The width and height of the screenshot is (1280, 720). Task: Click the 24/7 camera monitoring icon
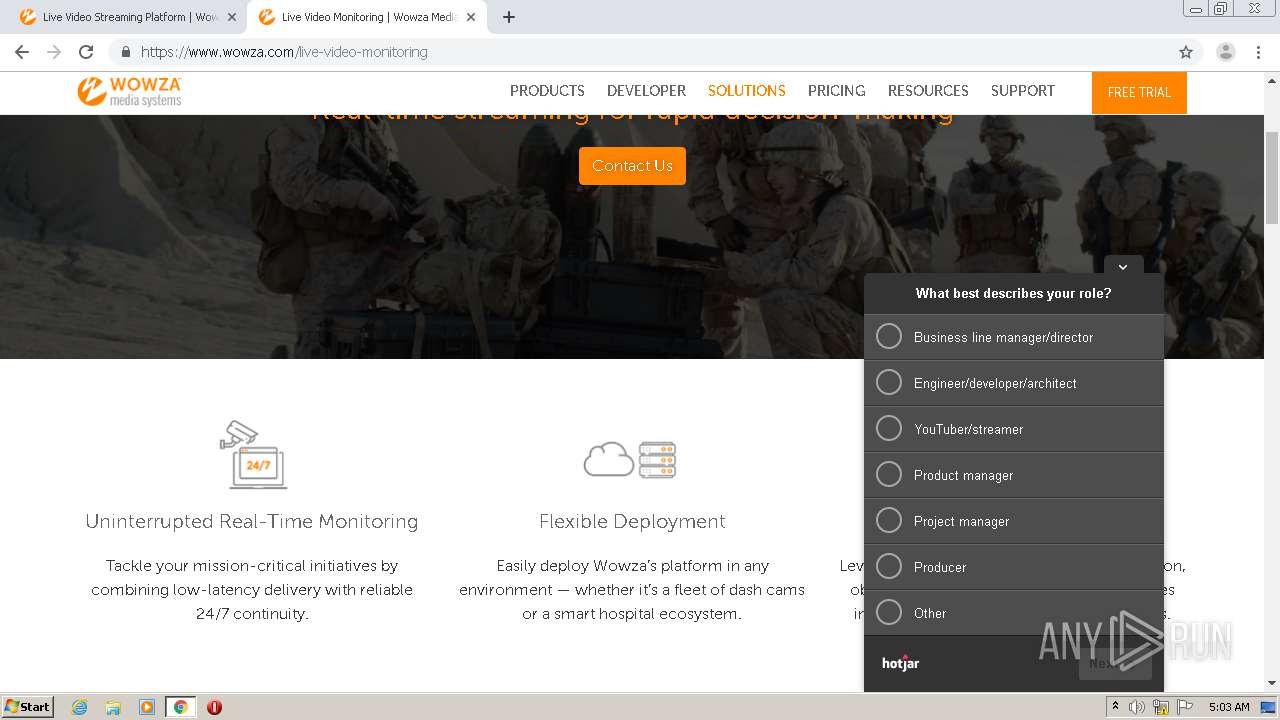253,454
